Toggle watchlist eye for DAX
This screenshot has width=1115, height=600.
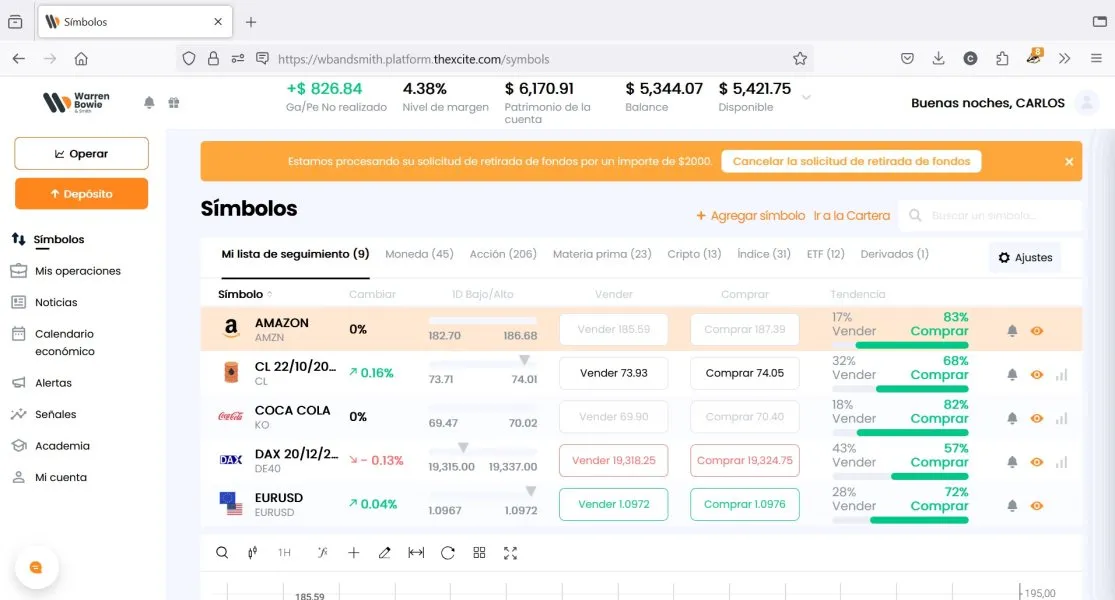tap(1037, 462)
